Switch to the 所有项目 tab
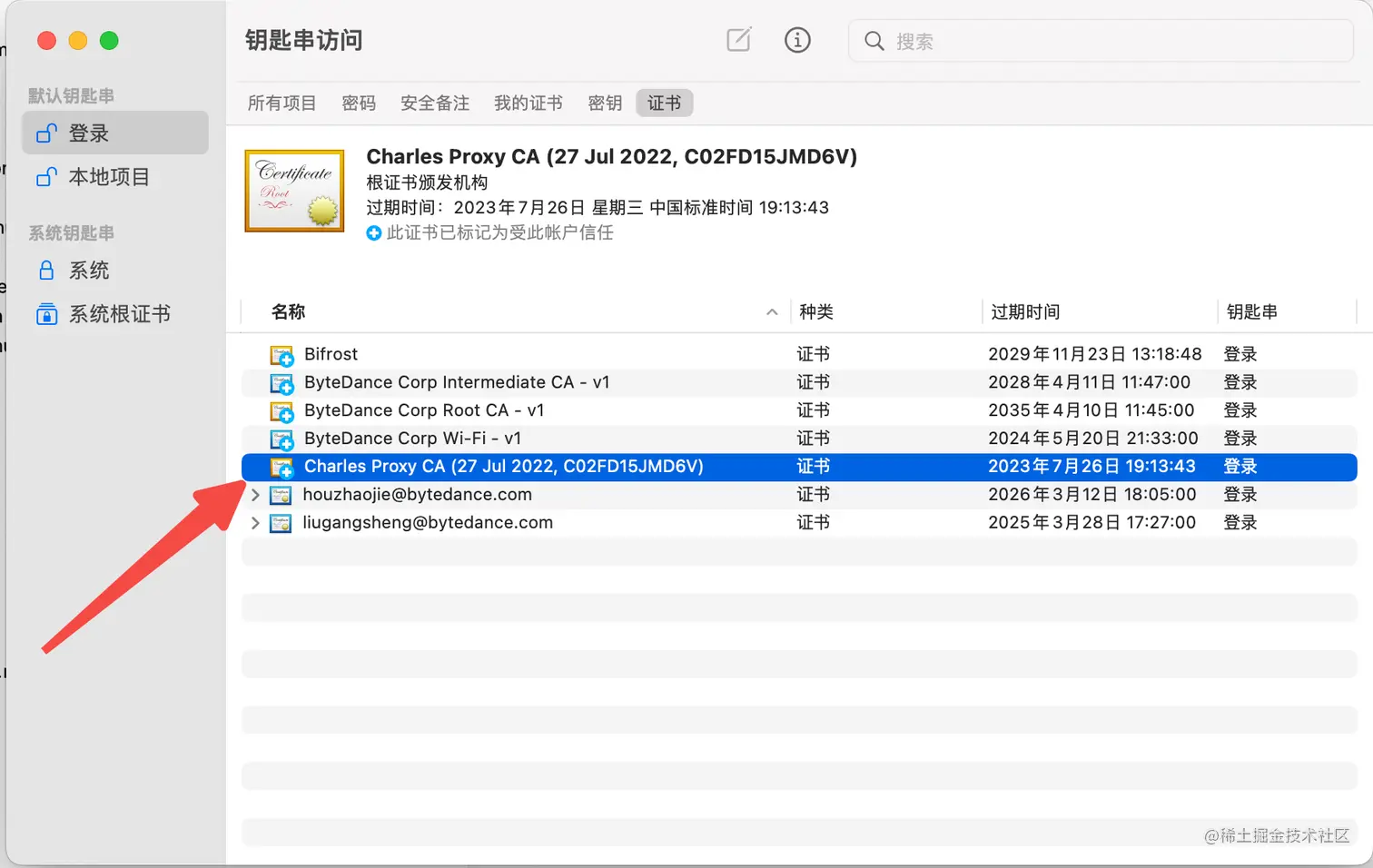The image size is (1373, 868). (282, 103)
